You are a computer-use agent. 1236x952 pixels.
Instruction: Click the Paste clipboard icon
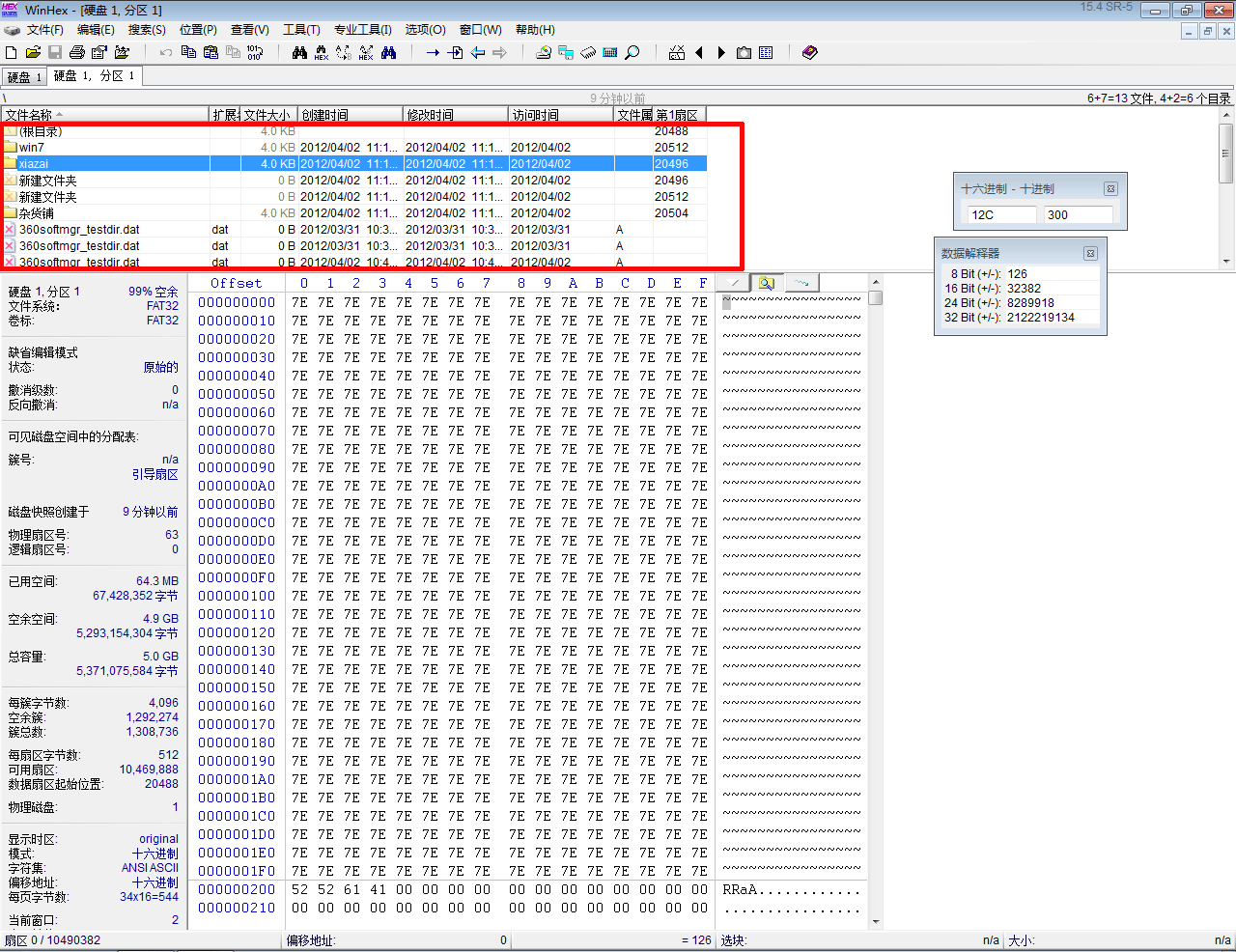pyautogui.click(x=211, y=52)
